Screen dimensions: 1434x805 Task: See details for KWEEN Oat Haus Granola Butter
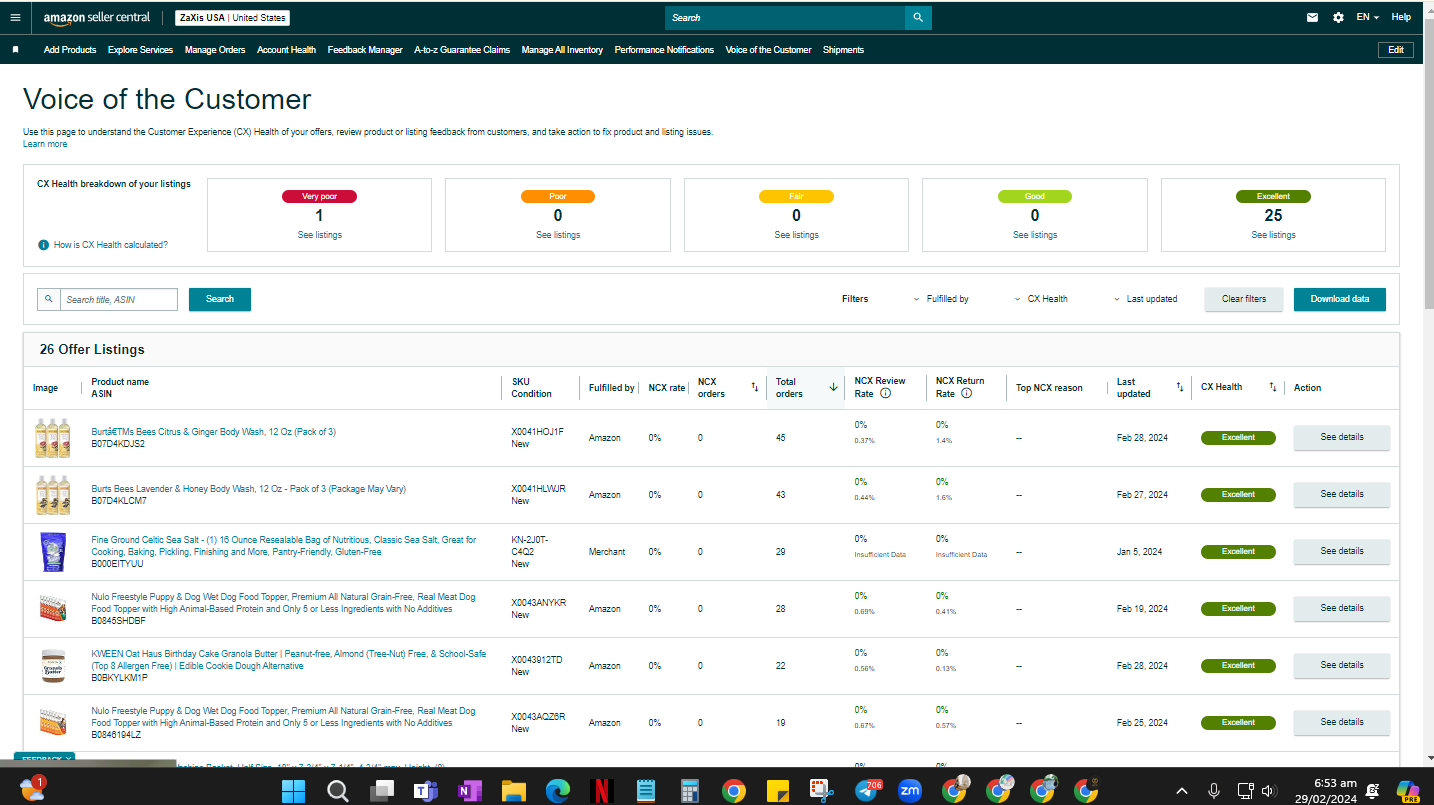pyautogui.click(x=1342, y=665)
